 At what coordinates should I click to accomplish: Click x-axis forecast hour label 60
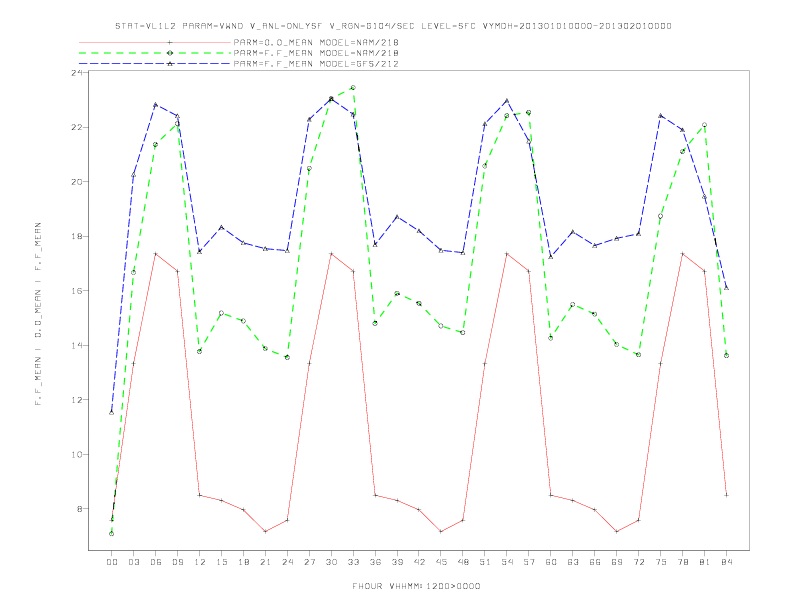pyautogui.click(x=551, y=562)
